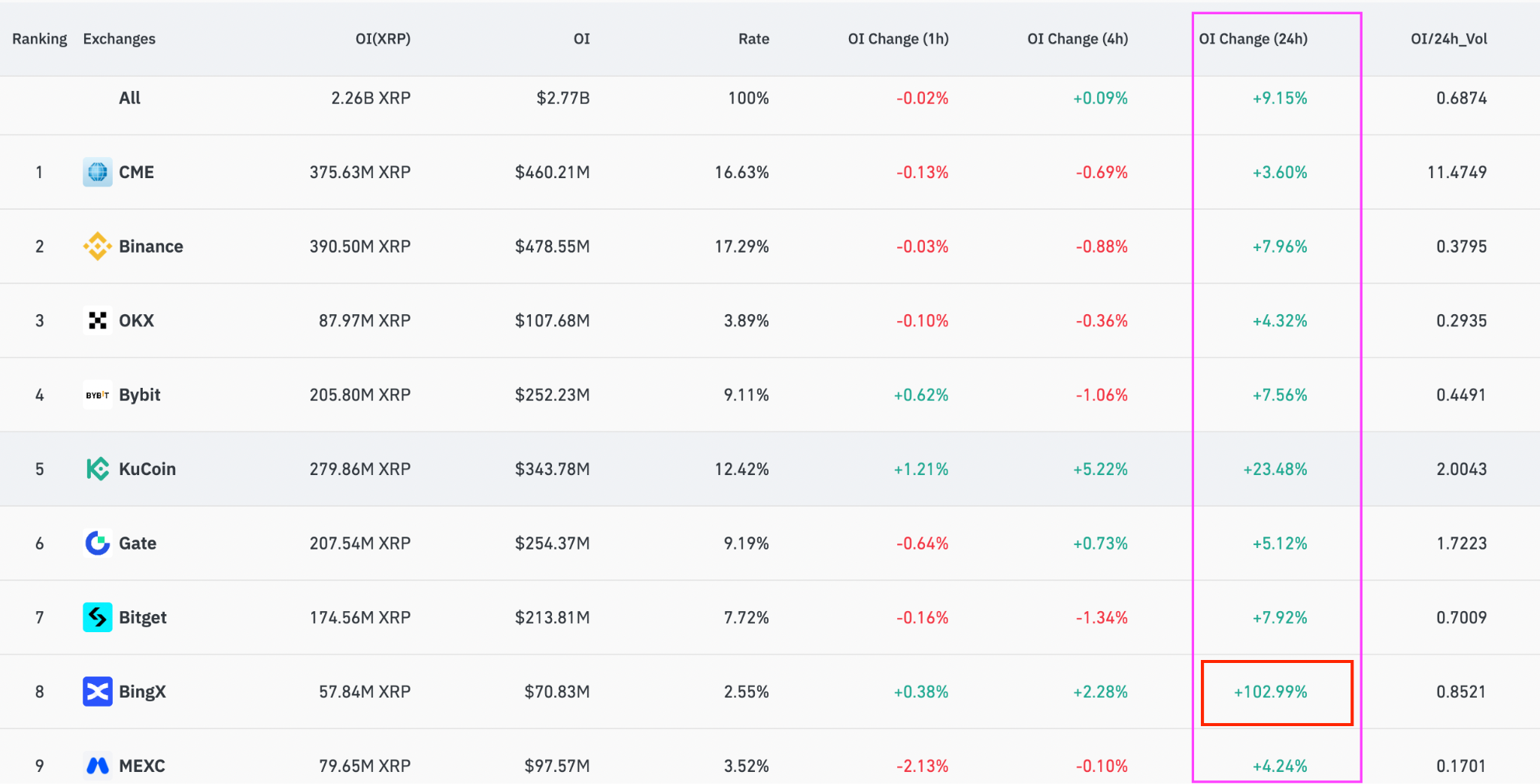Click CME's '375.63M XRP' cell
This screenshot has width=1540, height=784.
click(x=360, y=172)
